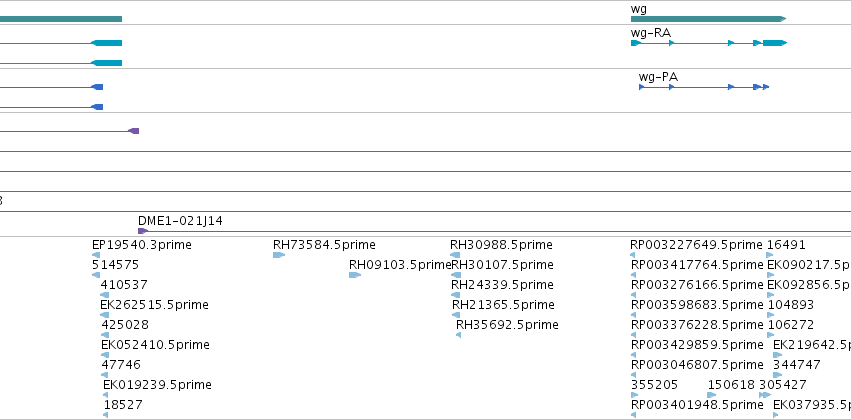Open the RP003227649.5prime feature label
851x420 pixels.
tap(696, 245)
